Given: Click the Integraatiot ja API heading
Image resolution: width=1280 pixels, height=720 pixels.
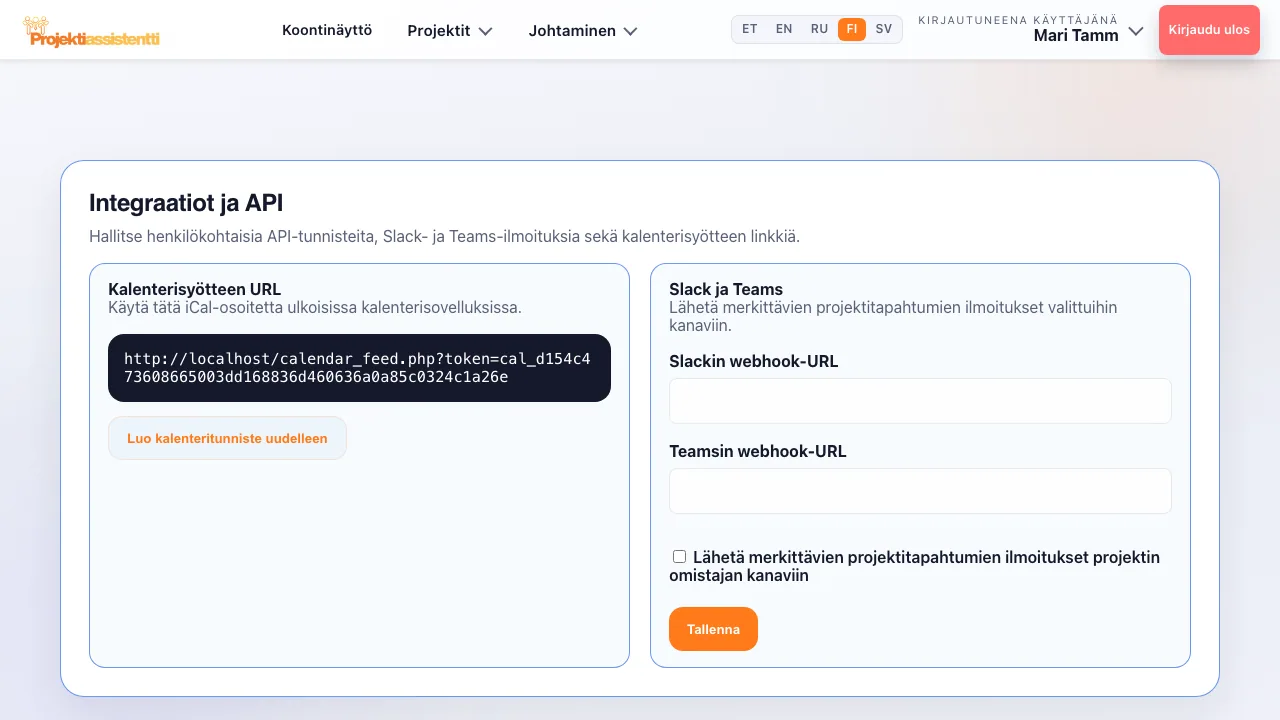Looking at the screenshot, I should [x=186, y=203].
